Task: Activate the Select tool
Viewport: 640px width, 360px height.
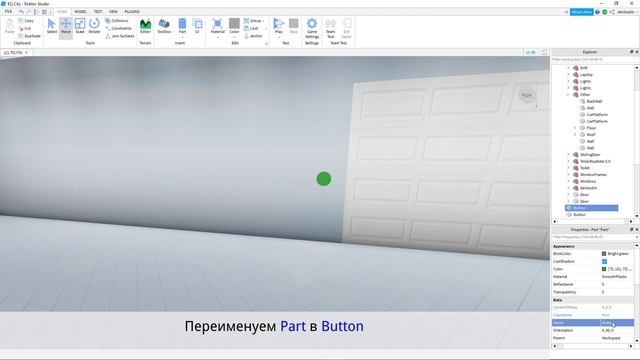Action: pyautogui.click(x=52, y=27)
